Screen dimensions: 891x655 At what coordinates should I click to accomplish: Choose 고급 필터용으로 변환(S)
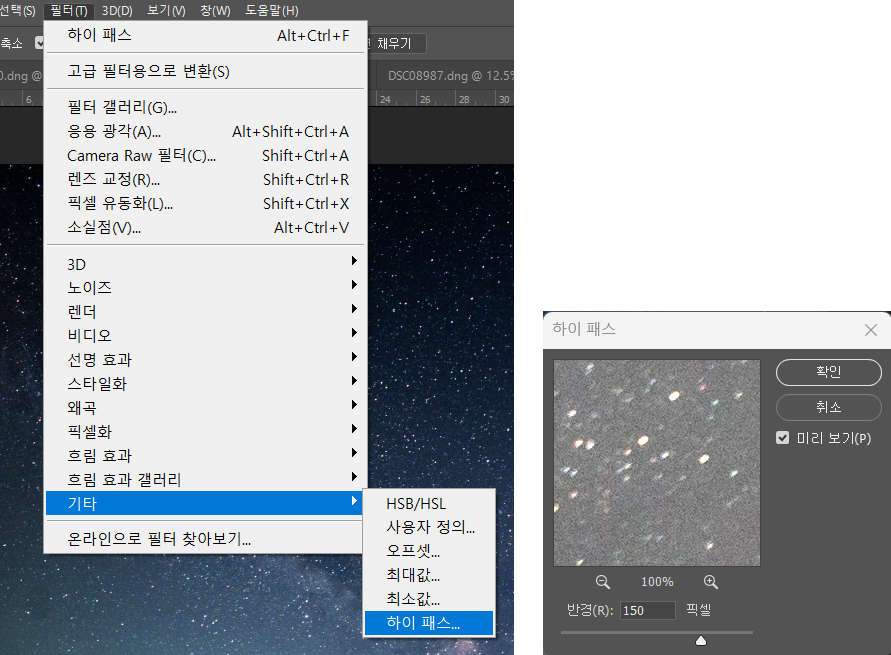206,72
